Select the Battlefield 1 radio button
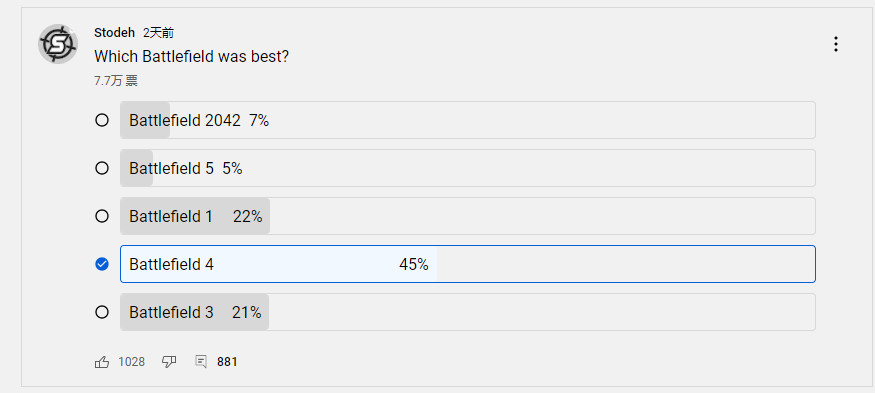This screenshot has width=875, height=393. coord(102,216)
